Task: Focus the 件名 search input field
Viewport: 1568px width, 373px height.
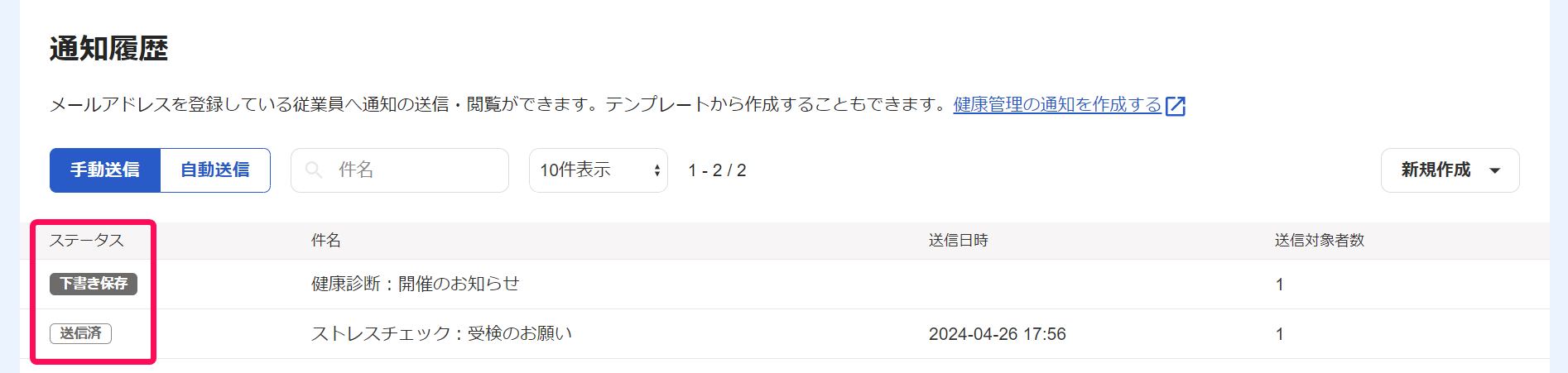Action: (x=400, y=170)
